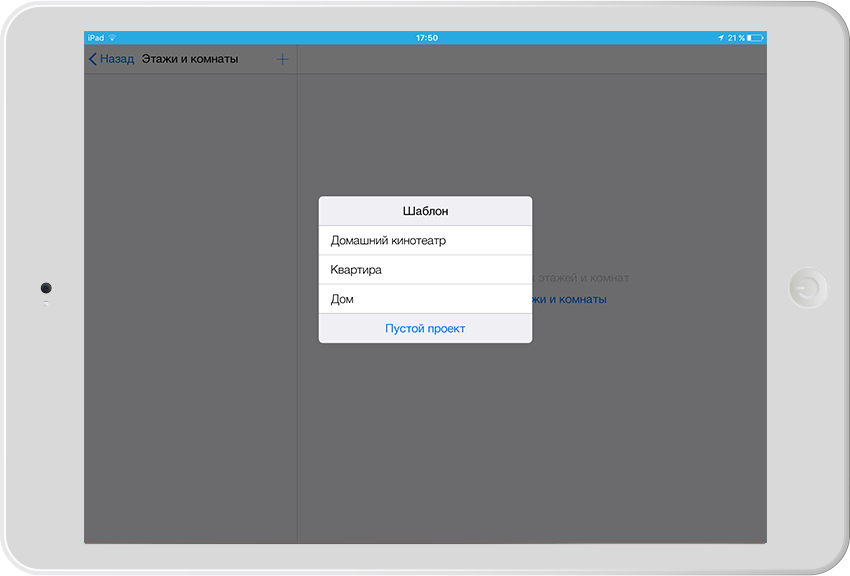
Task: Tap the location arrow icon in status bar
Action: [720, 38]
